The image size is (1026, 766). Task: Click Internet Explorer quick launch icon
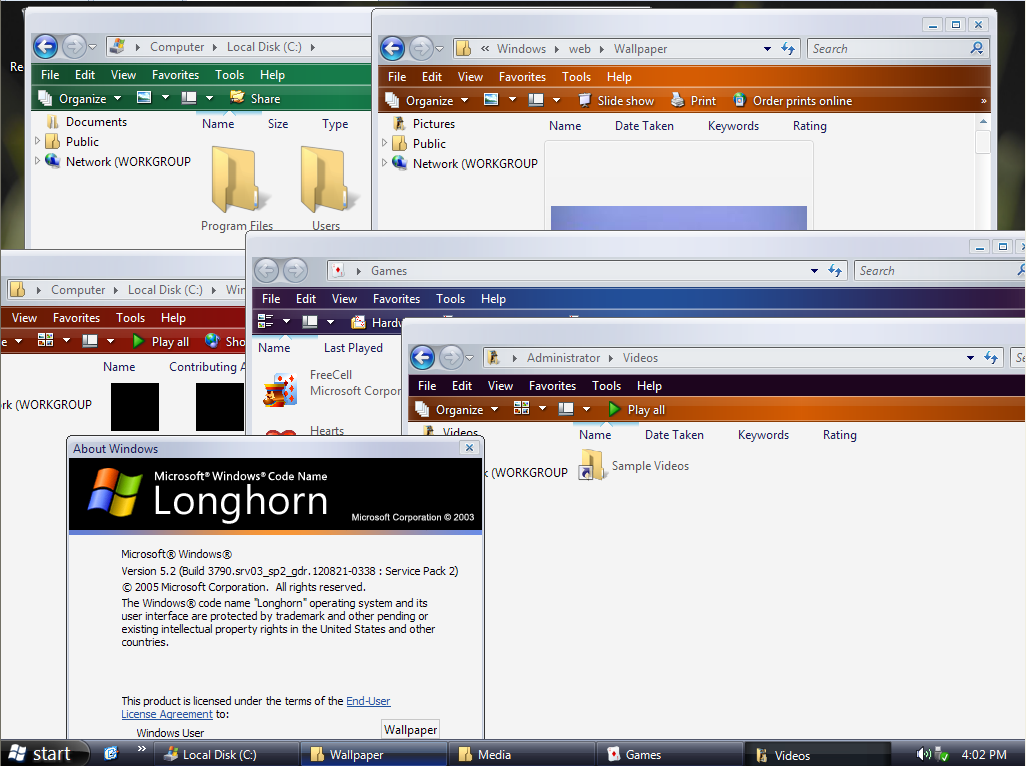pyautogui.click(x=111, y=754)
